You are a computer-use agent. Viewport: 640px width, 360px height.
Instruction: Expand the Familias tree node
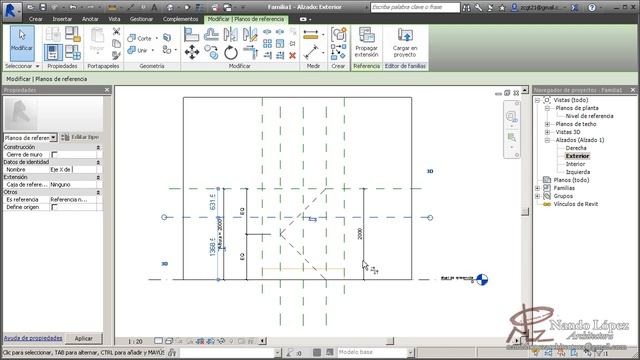tap(538, 188)
